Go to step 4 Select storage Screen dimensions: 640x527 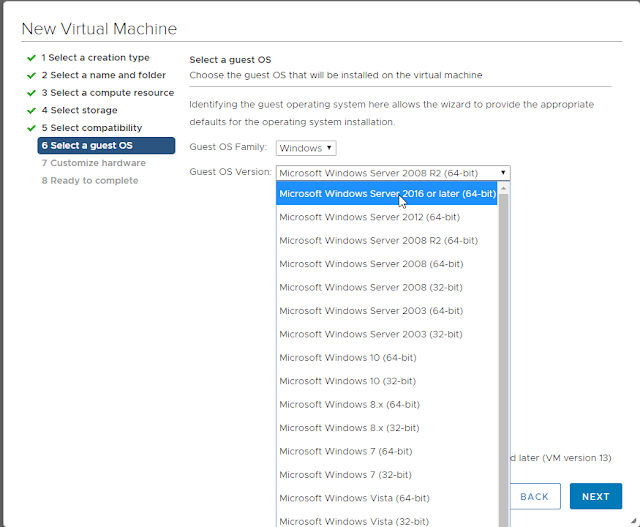click(80, 110)
